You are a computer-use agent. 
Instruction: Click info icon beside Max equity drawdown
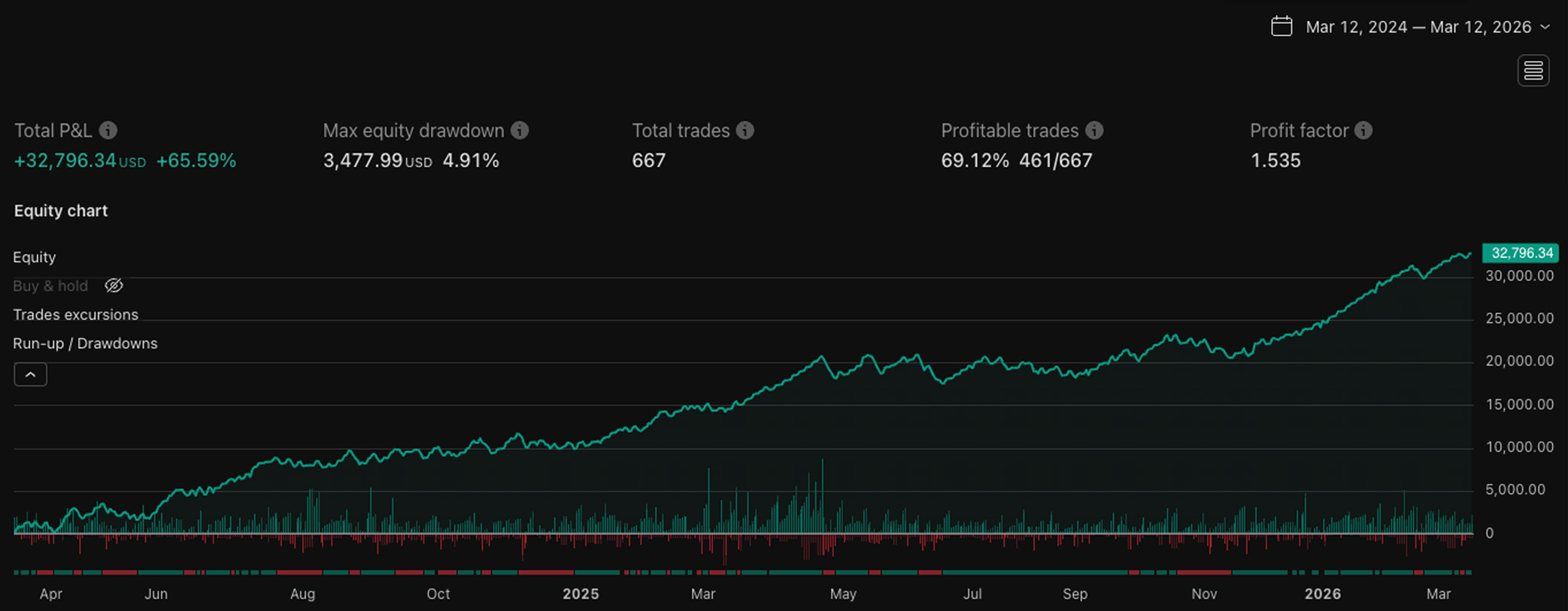(x=520, y=131)
